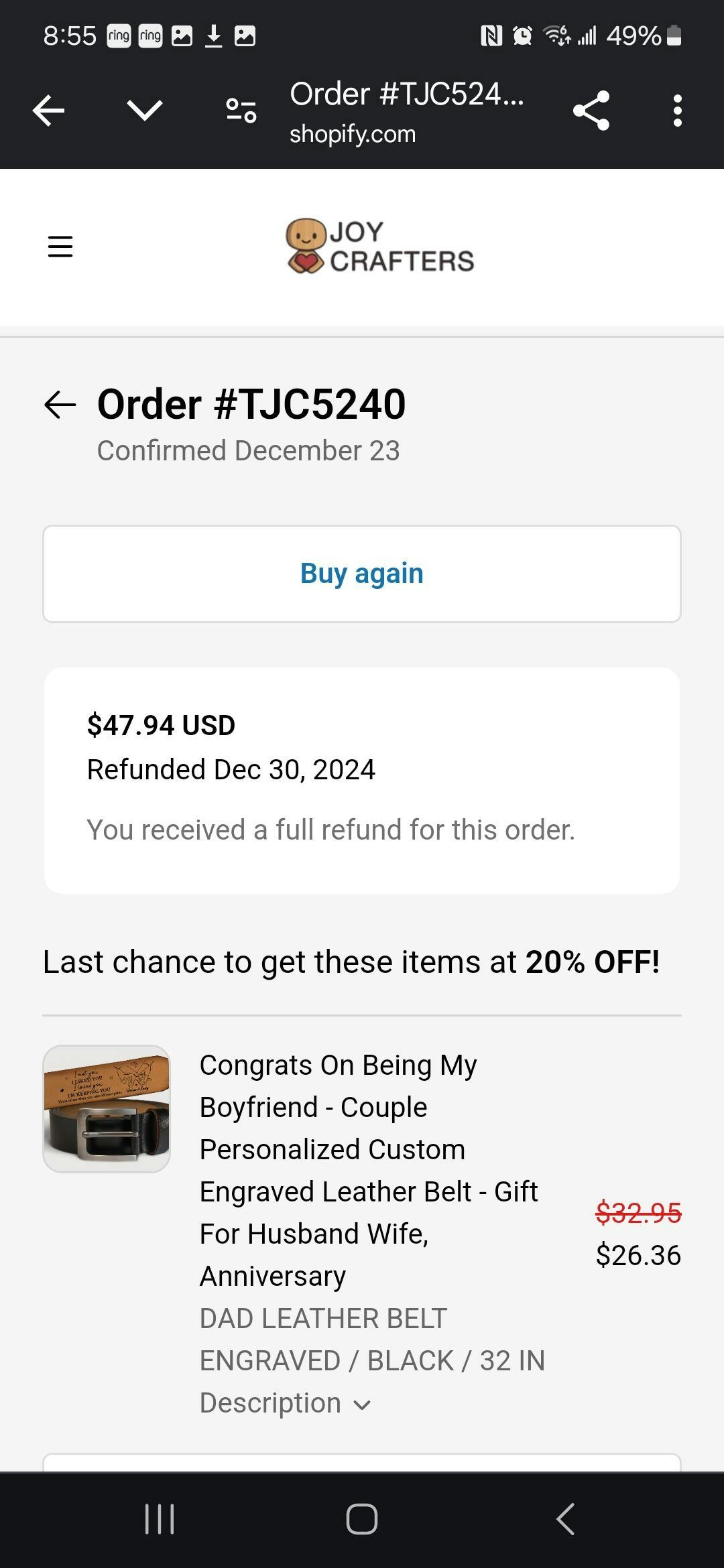Image resolution: width=724 pixels, height=1568 pixels.
Task: Tap the Android recent apps button
Action: pos(160,1518)
